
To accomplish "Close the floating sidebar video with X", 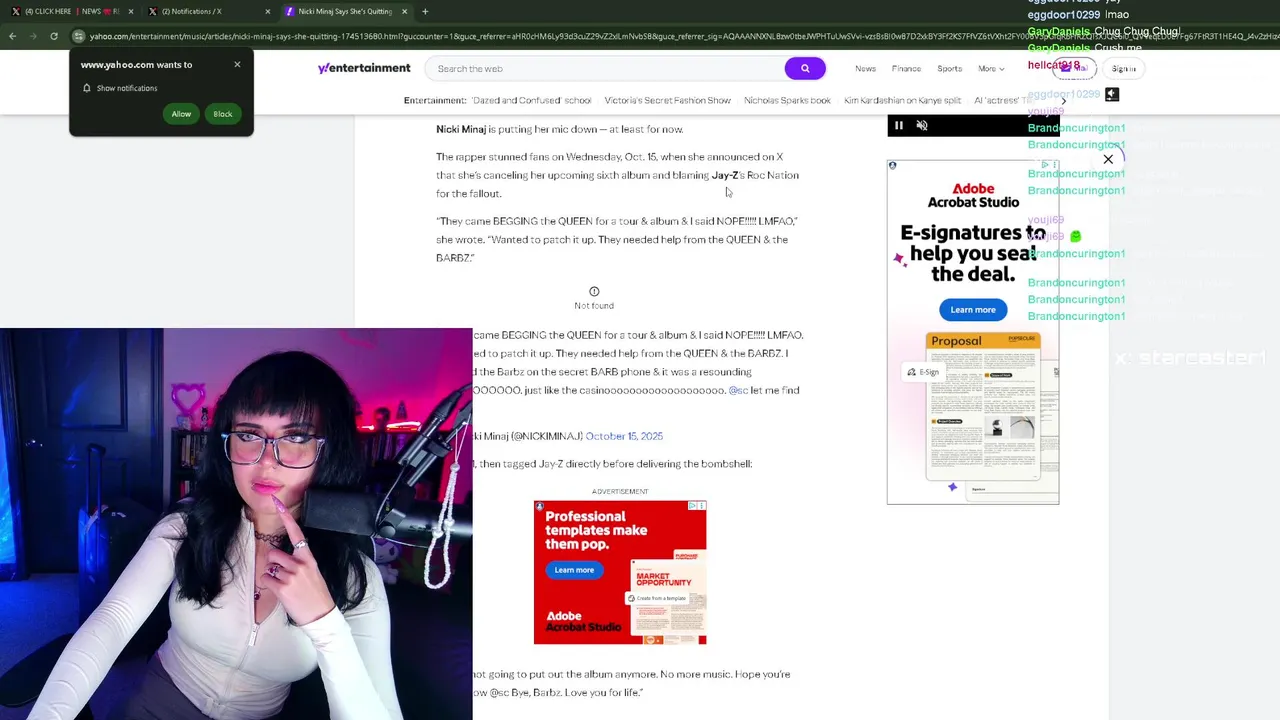I will coord(1108,159).
